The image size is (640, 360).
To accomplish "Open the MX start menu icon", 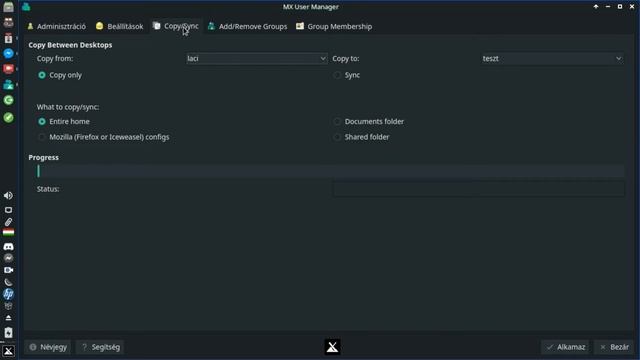I will 8,351.
